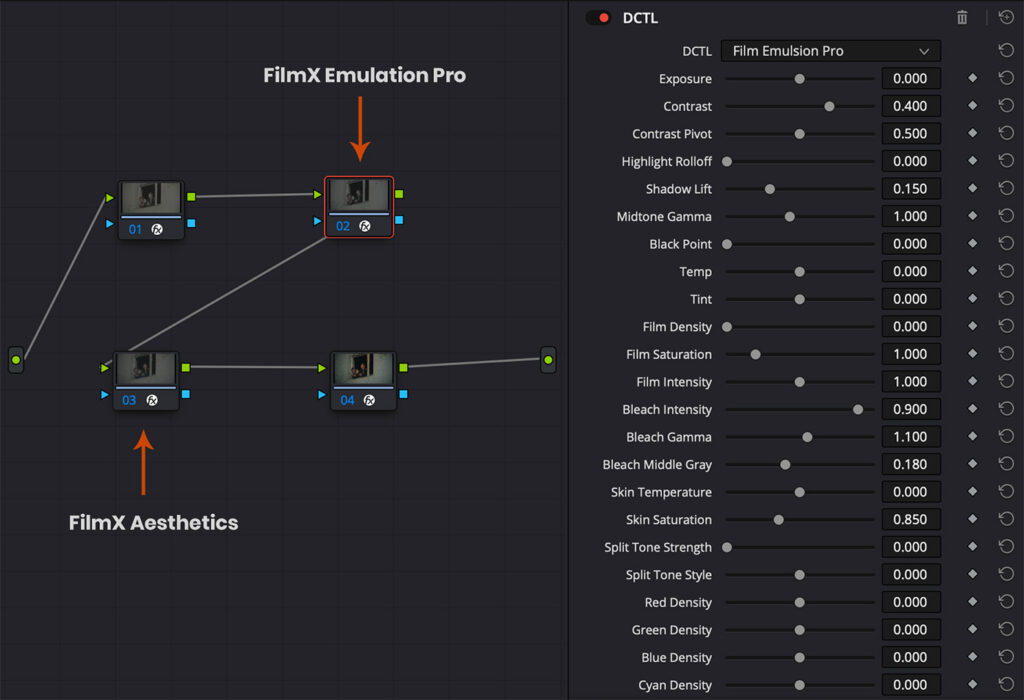Add keyframe for Bleach Middle Gray

(x=972, y=464)
